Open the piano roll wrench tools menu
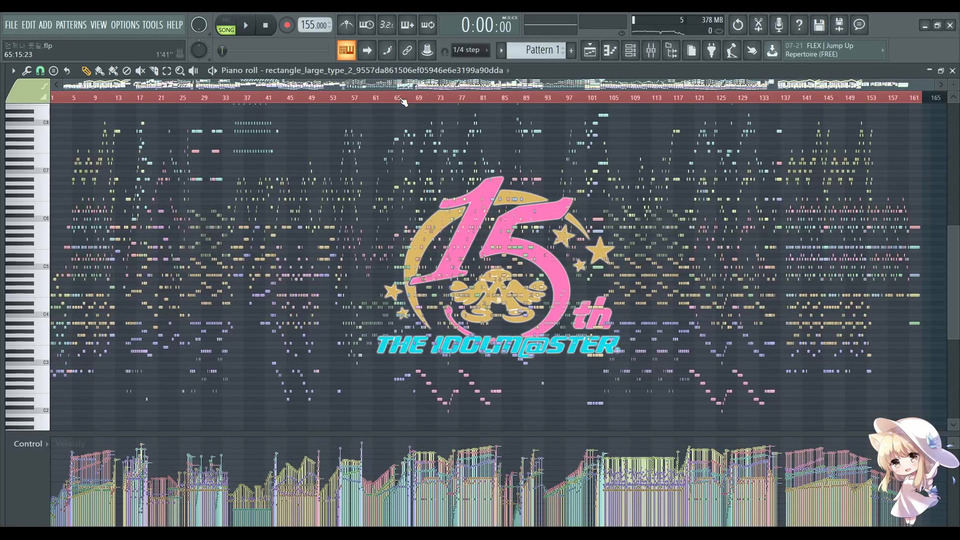 click(x=27, y=71)
